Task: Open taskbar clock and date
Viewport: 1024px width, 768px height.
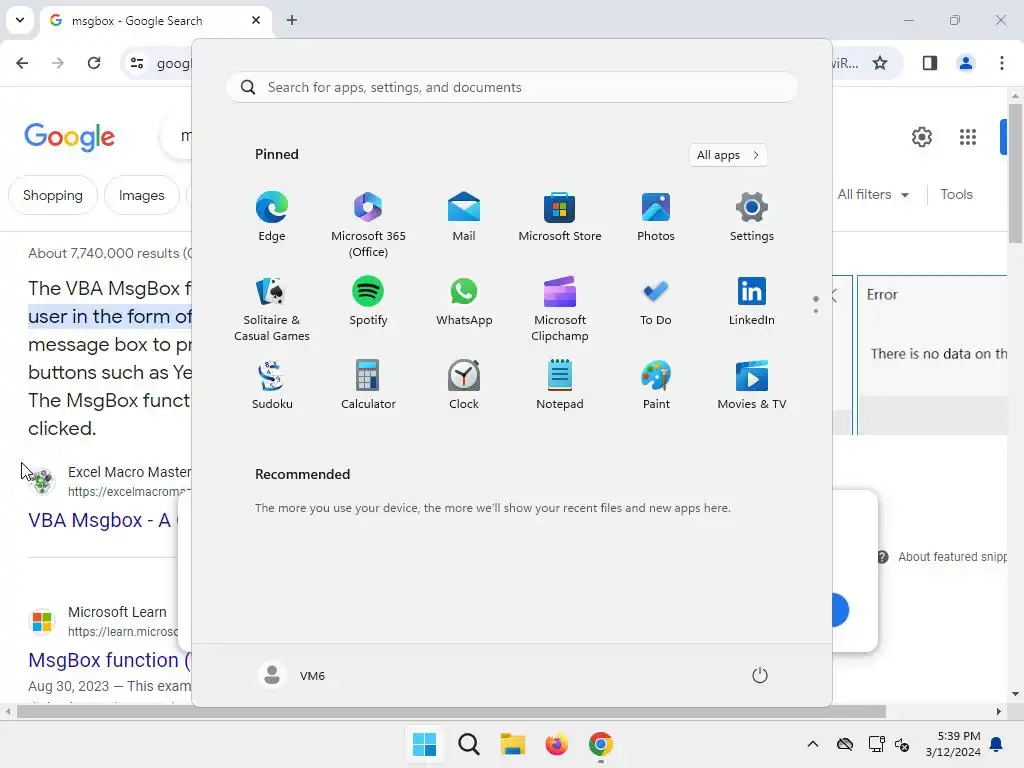Action: [953, 744]
